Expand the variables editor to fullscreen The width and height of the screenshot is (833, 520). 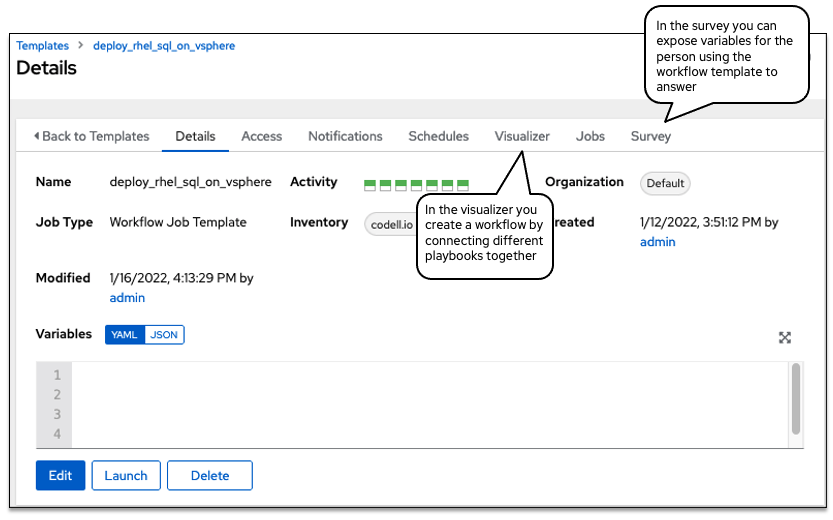pos(785,338)
